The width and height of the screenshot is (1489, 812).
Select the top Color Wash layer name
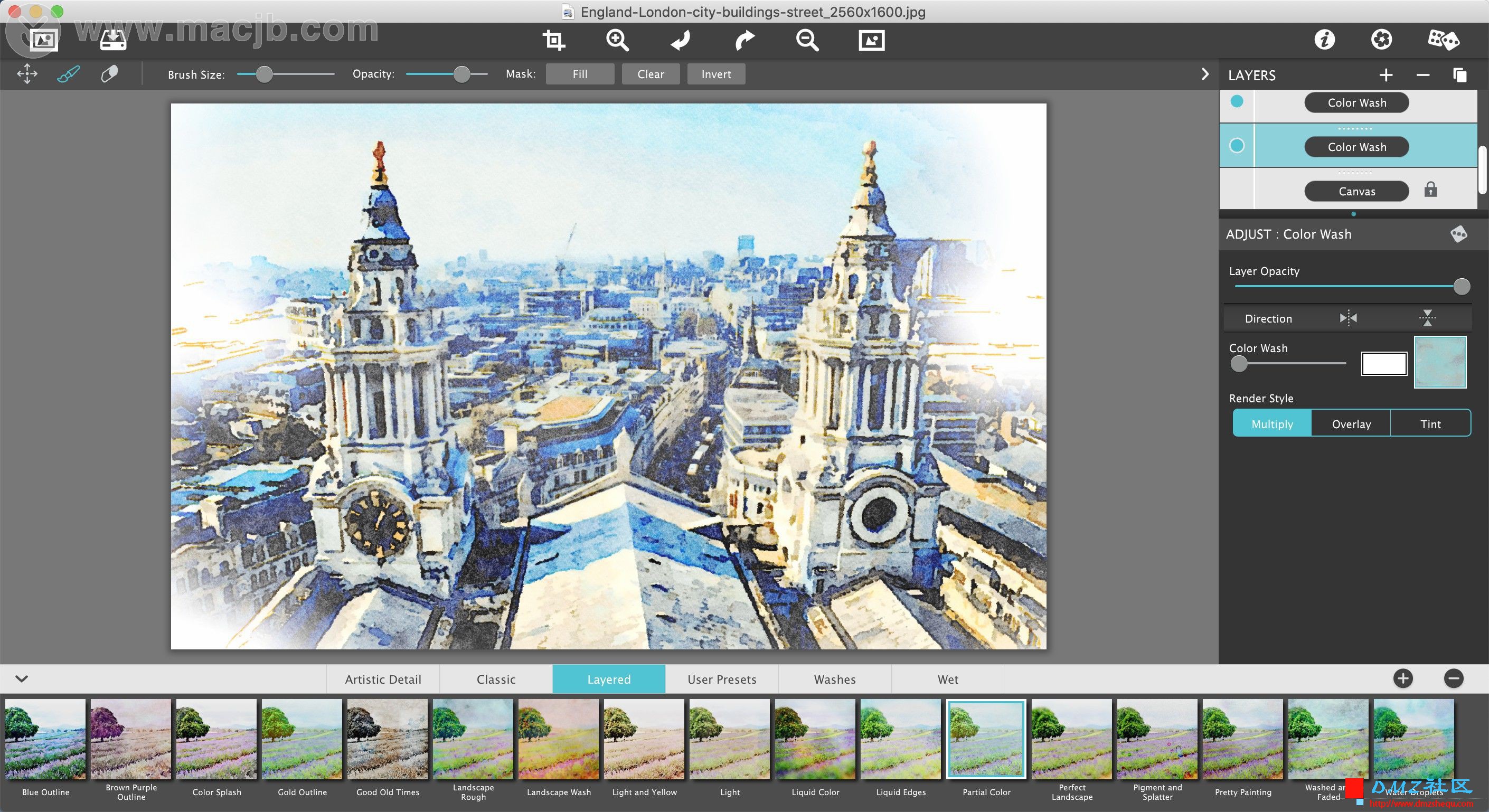1356,102
